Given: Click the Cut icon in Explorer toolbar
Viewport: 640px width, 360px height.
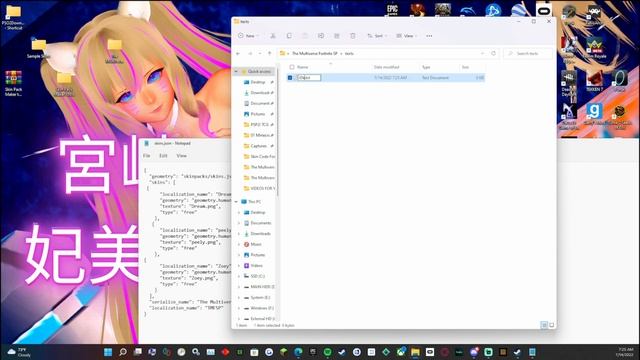Looking at the screenshot, I should pos(273,36).
